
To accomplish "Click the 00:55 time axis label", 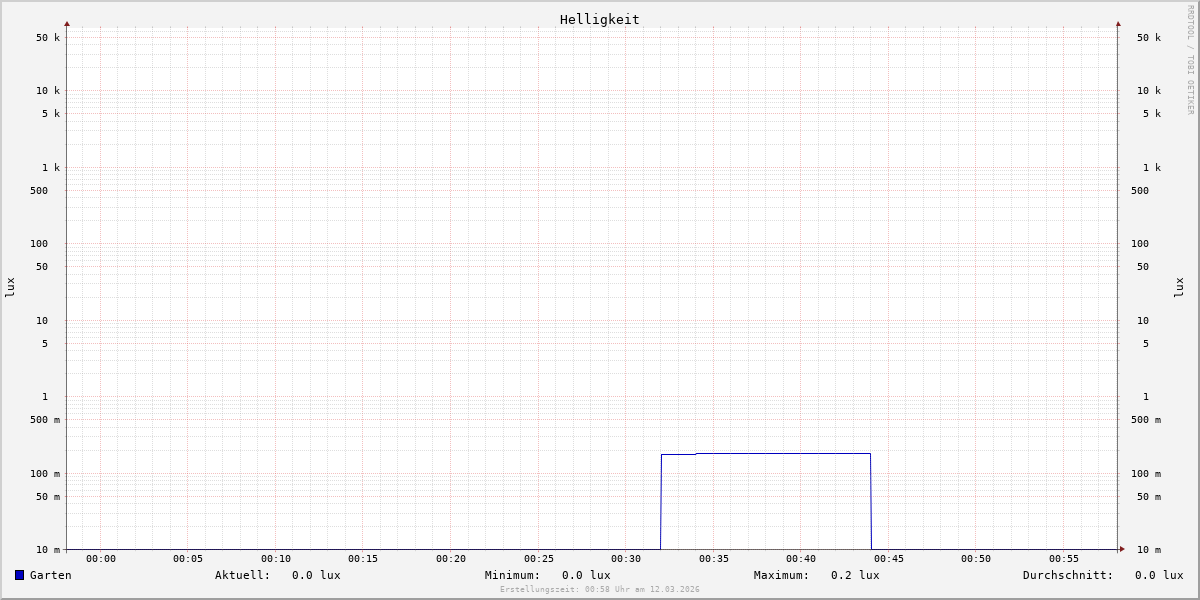I will coord(1064,559).
